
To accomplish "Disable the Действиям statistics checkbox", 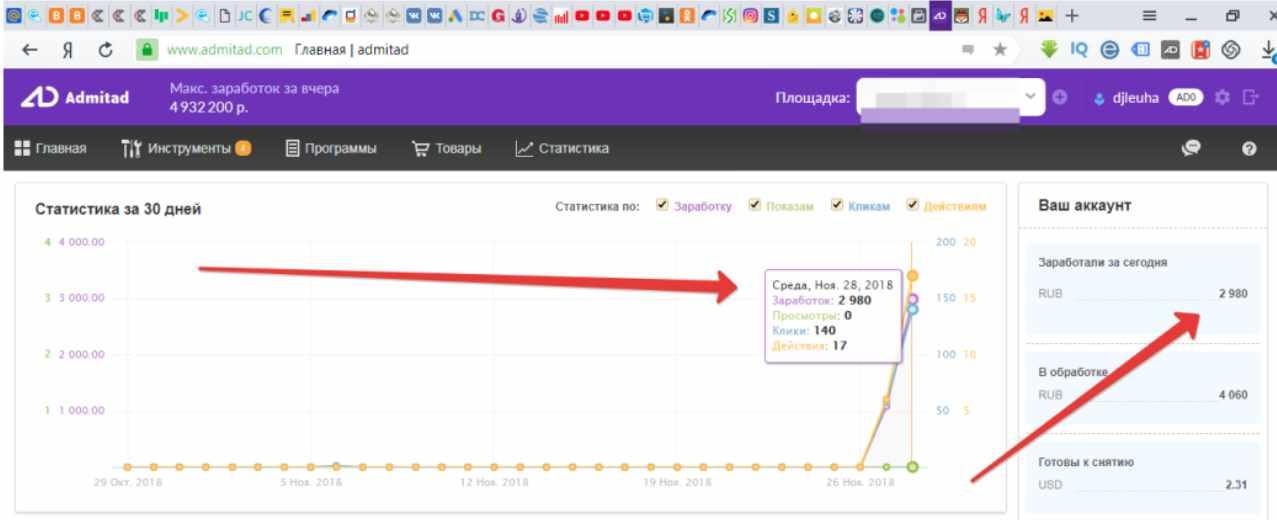I will pos(912,206).
